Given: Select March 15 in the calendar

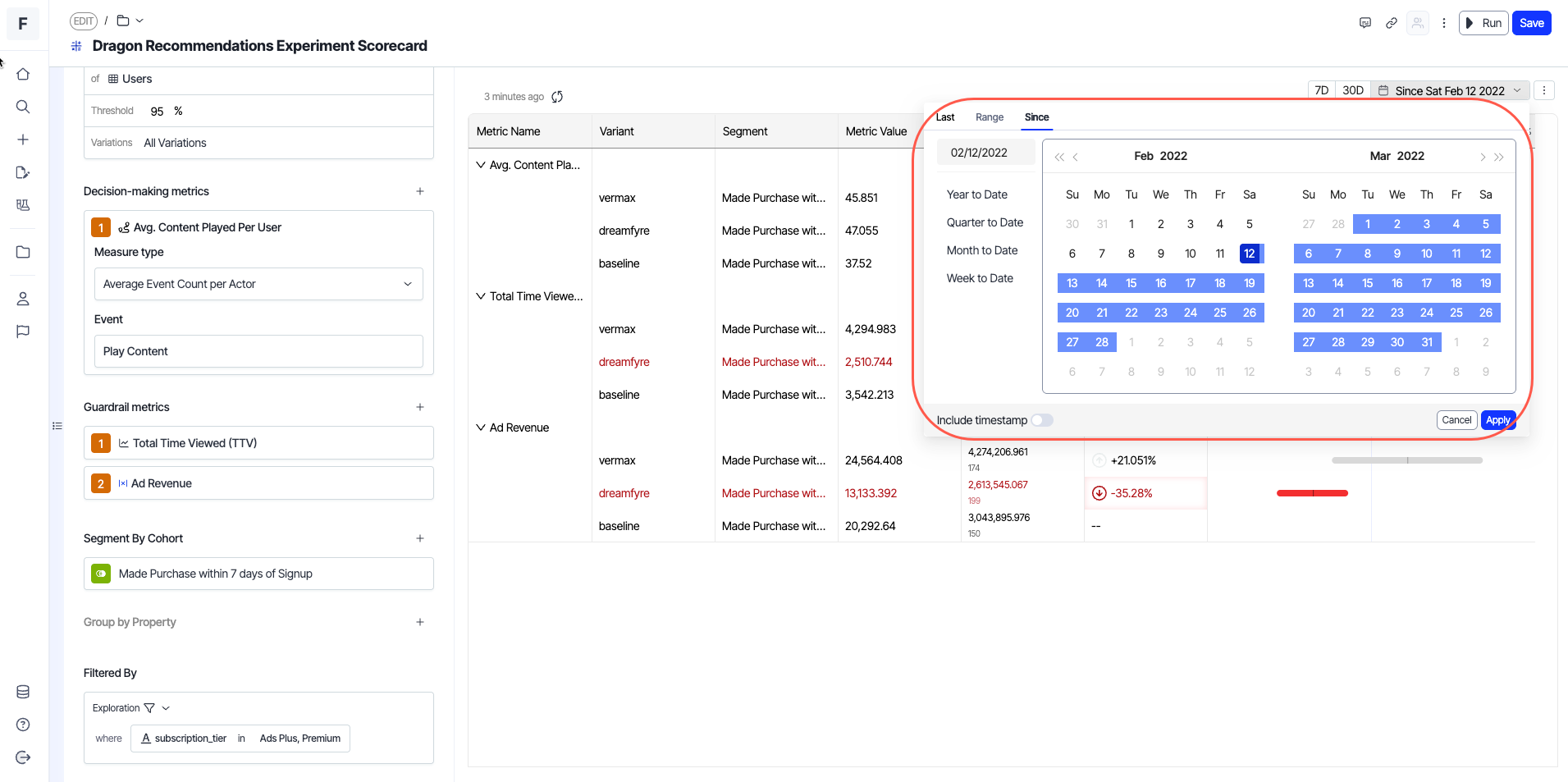Looking at the screenshot, I should click(1367, 283).
